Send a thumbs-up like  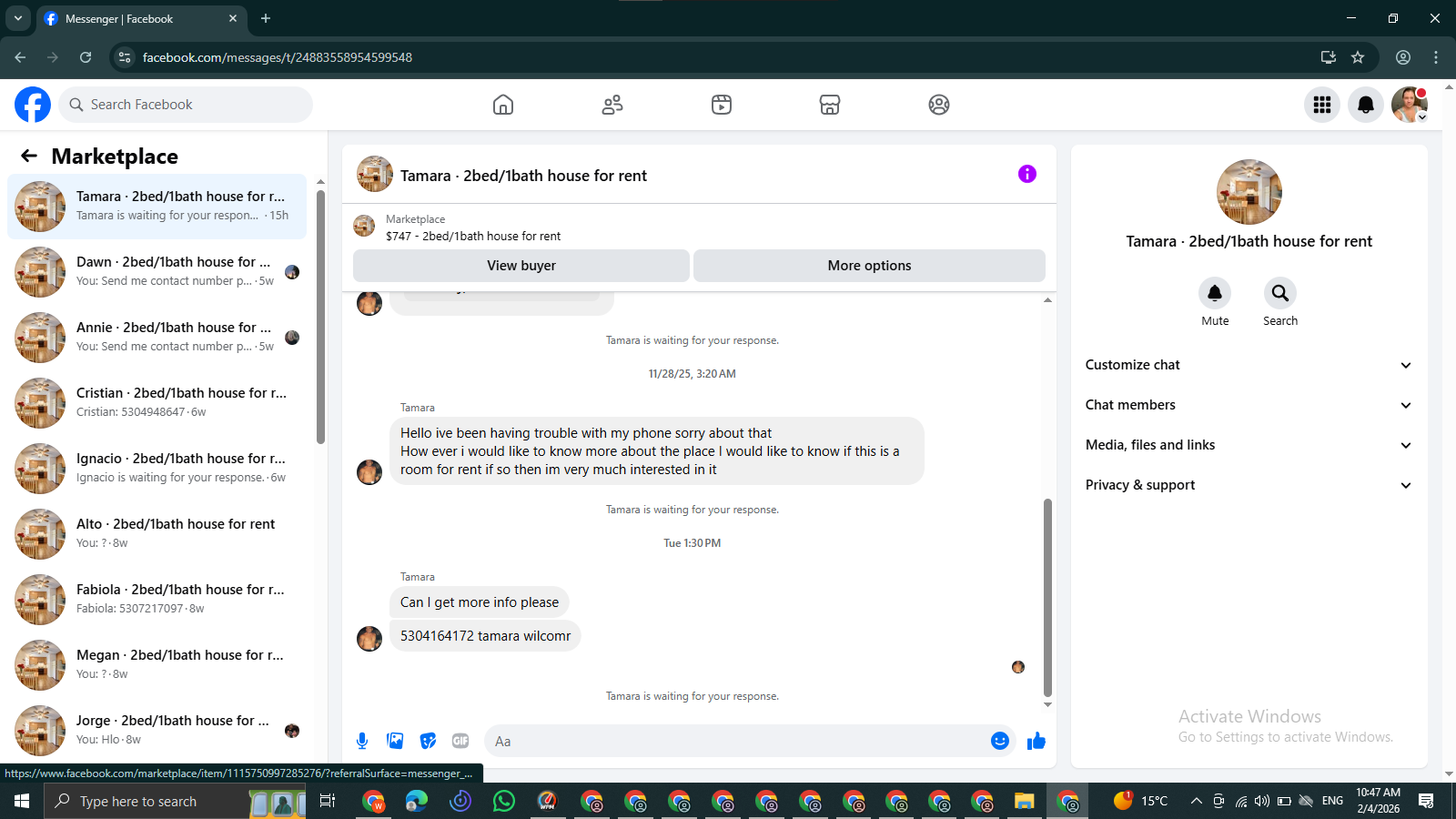click(1036, 741)
